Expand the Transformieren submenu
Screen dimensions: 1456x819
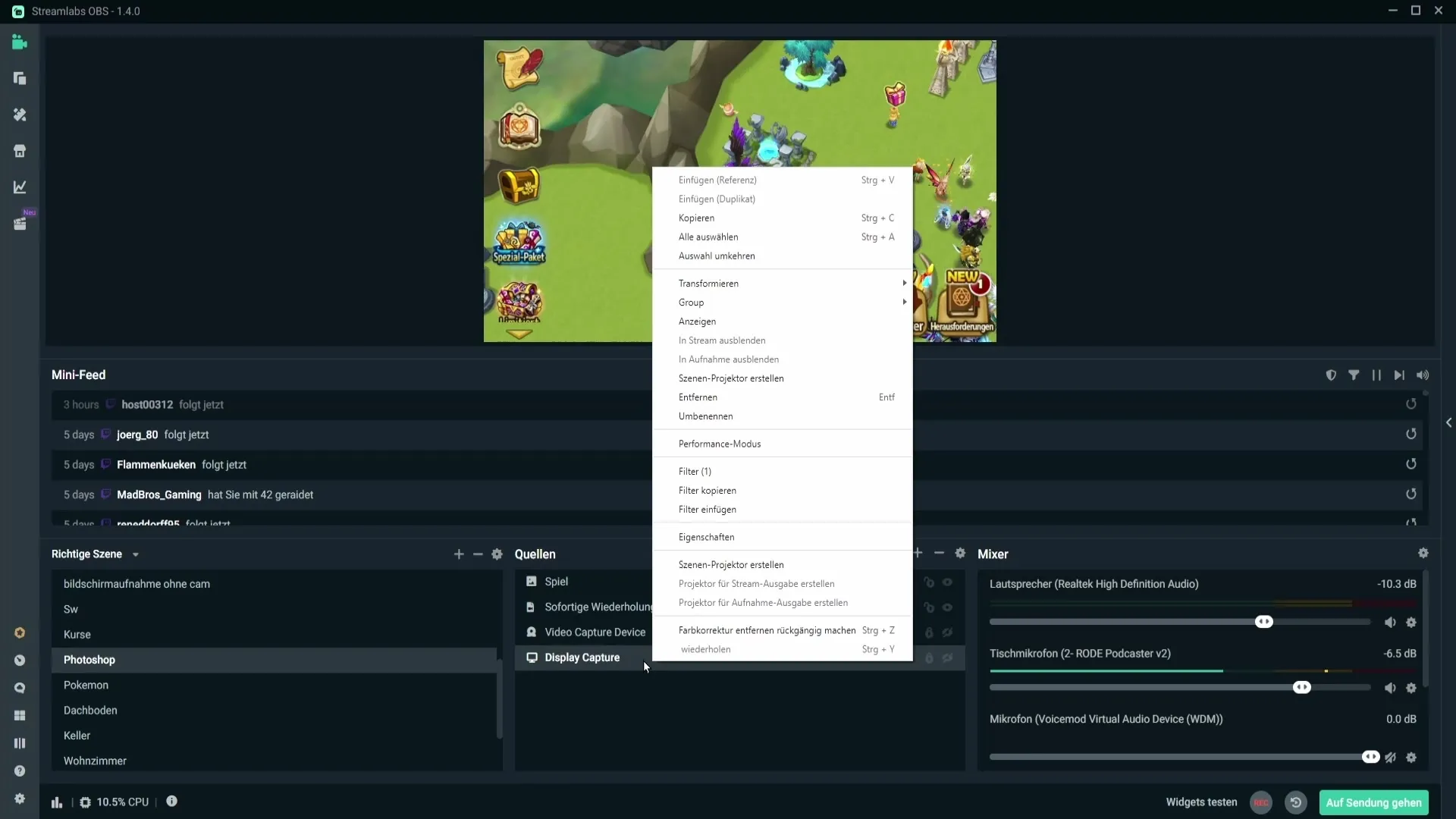(x=783, y=284)
